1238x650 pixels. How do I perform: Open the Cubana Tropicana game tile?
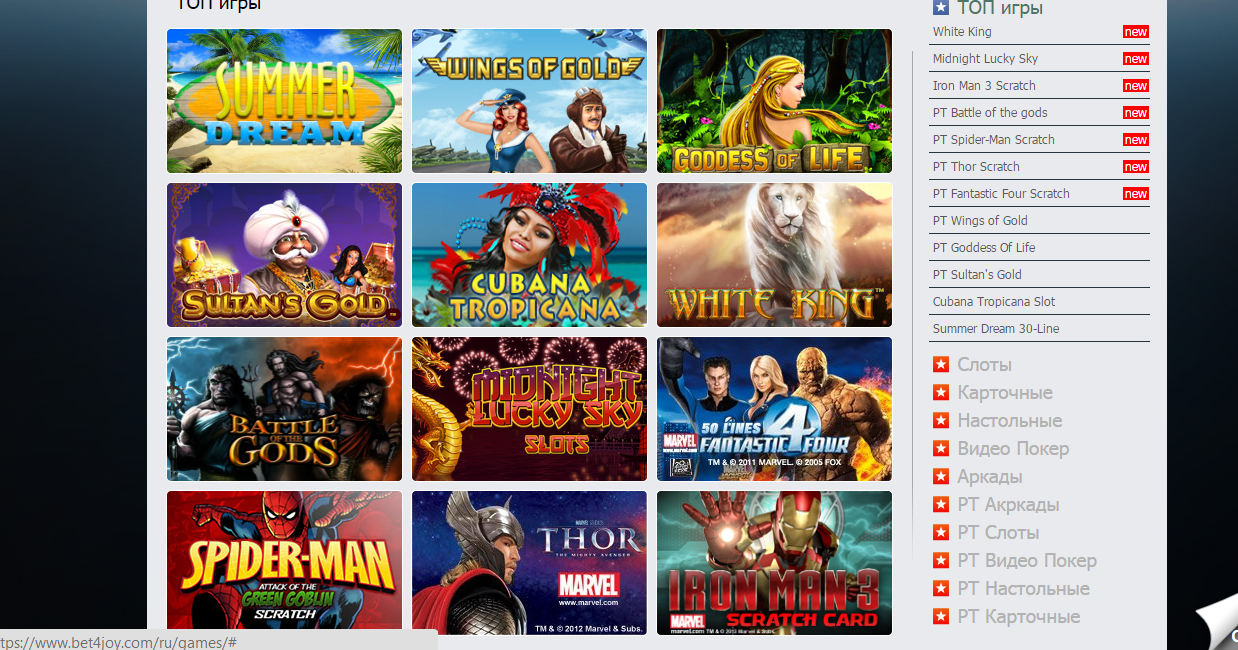pos(529,255)
